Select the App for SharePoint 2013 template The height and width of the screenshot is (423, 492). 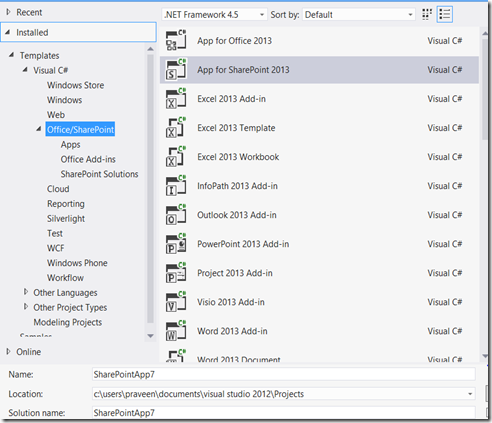319,69
